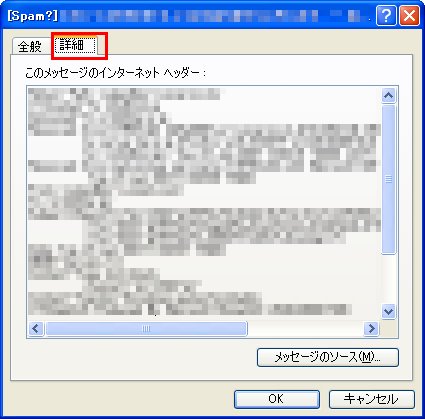The width and height of the screenshot is (425, 419).
Task: Confirm with the OK button
Action: tap(277, 399)
